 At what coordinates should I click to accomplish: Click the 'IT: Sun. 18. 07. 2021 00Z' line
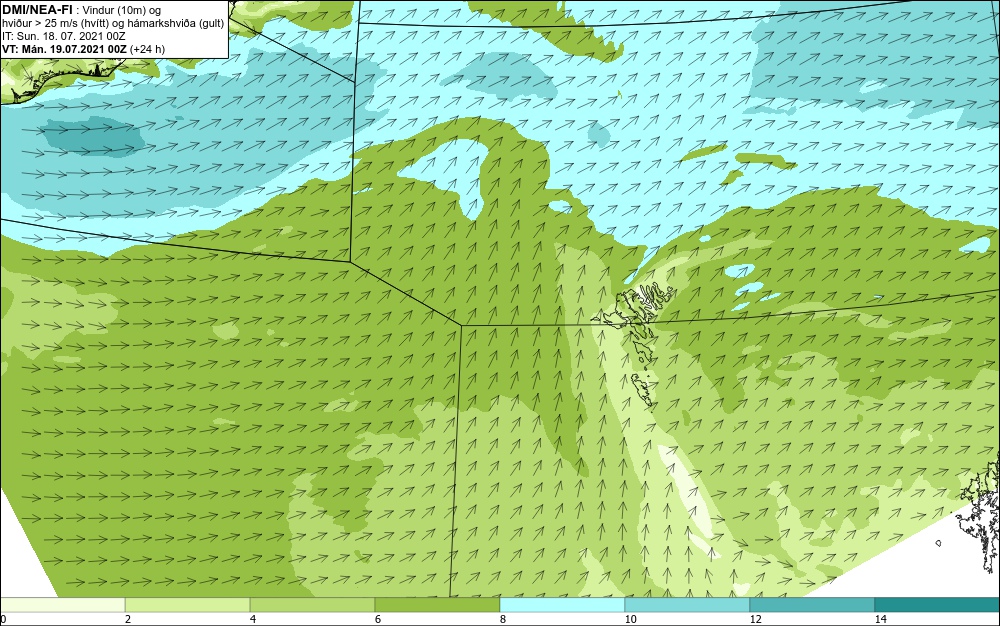64,36
